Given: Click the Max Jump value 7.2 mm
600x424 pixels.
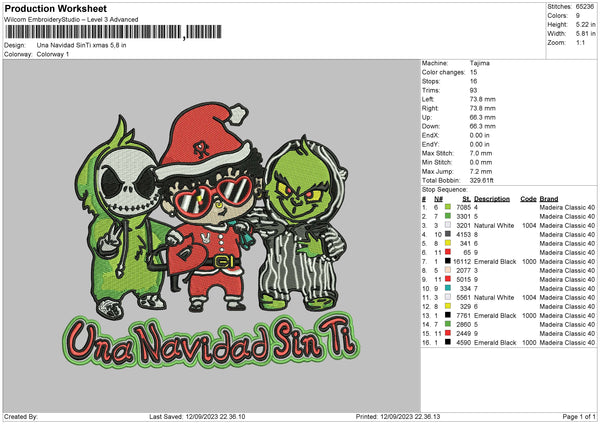Looking at the screenshot, I should point(481,171).
